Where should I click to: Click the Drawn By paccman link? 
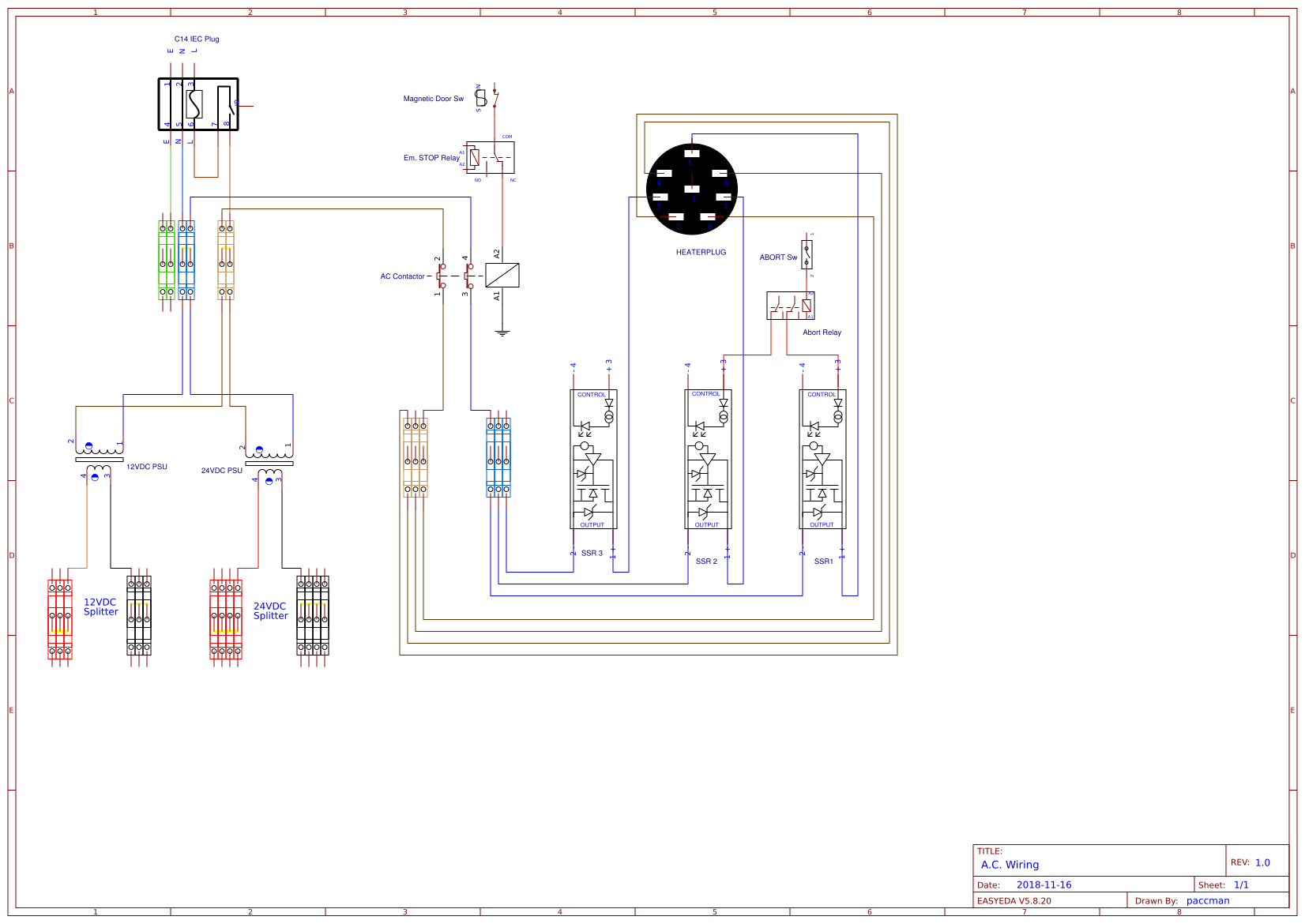point(1206,900)
